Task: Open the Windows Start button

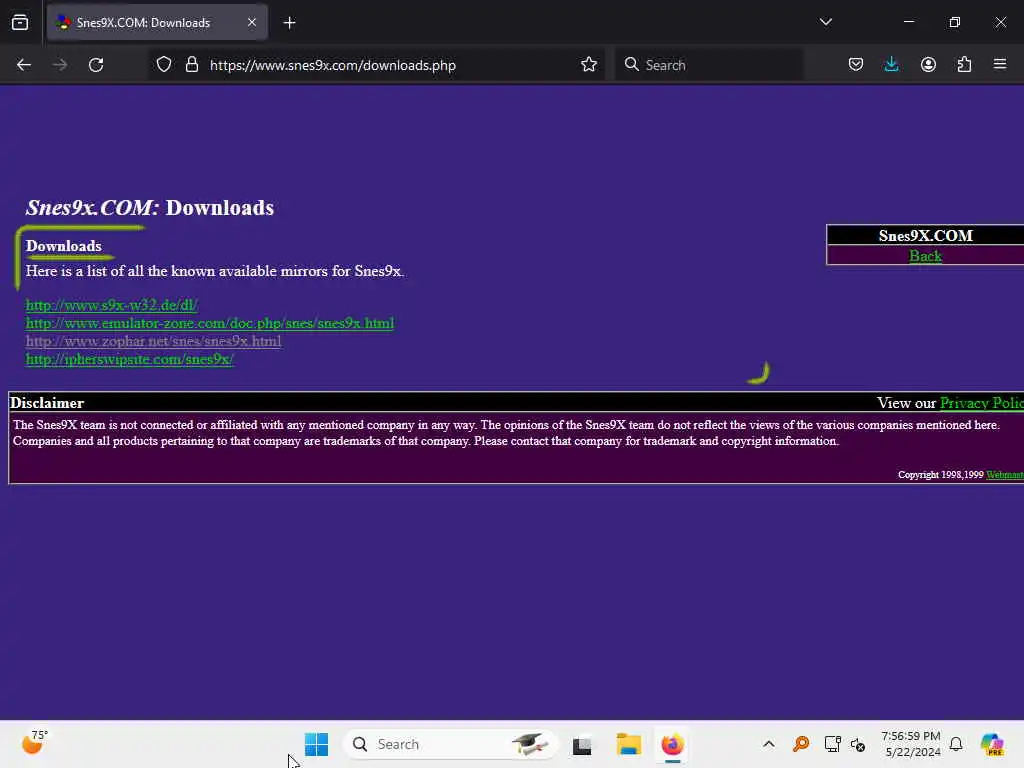Action: pyautogui.click(x=317, y=744)
